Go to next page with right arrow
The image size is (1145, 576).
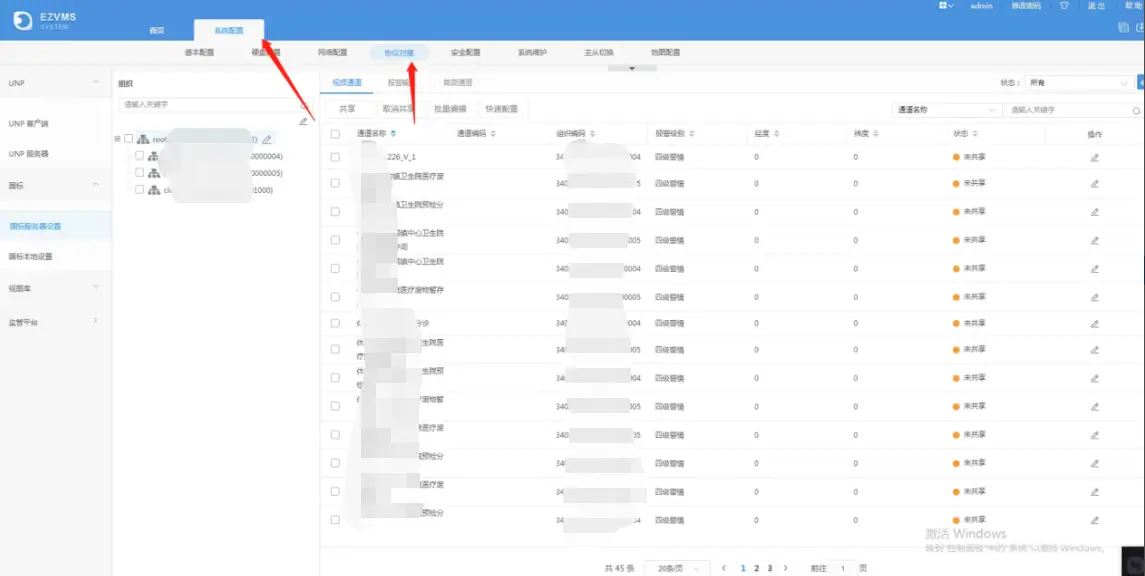click(786, 568)
